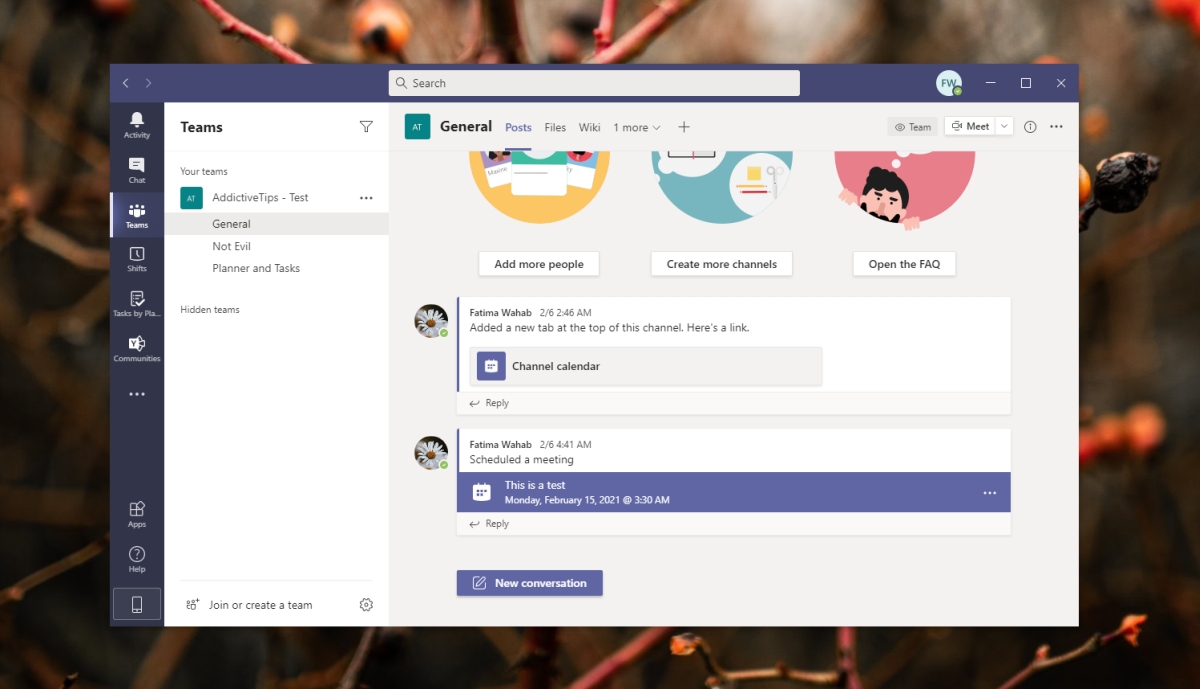Expand the Hidden teams section

(210, 310)
